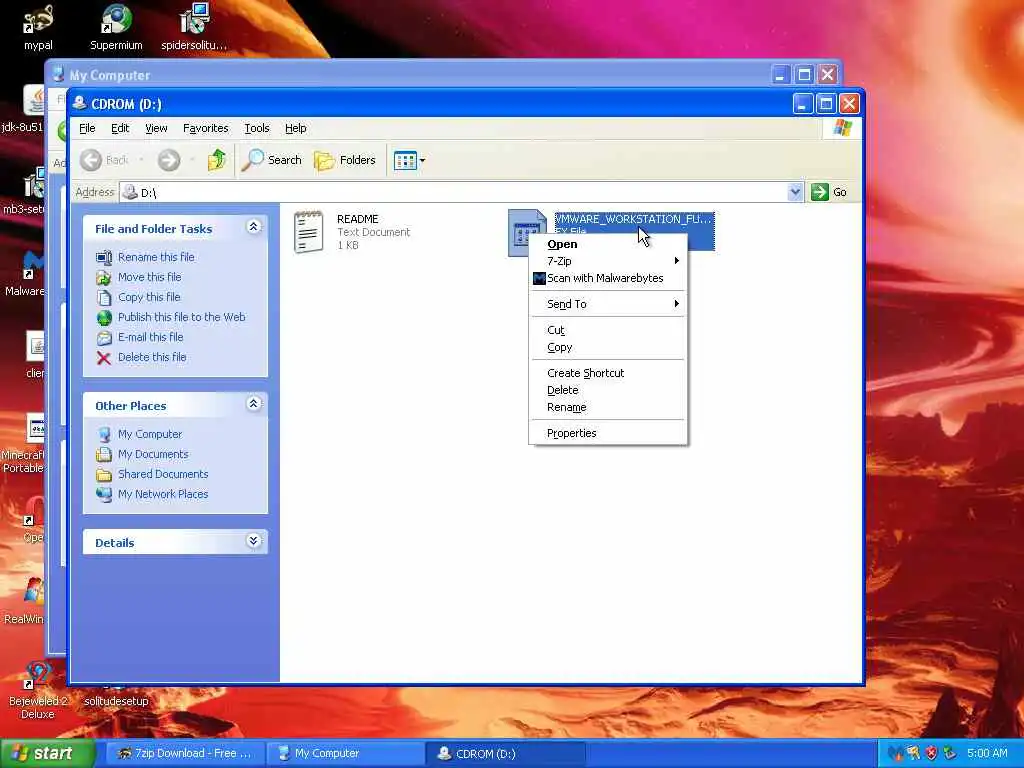Viewport: 1024px width, 768px height.
Task: Switch to My Computer taskbar item
Action: (x=344, y=754)
